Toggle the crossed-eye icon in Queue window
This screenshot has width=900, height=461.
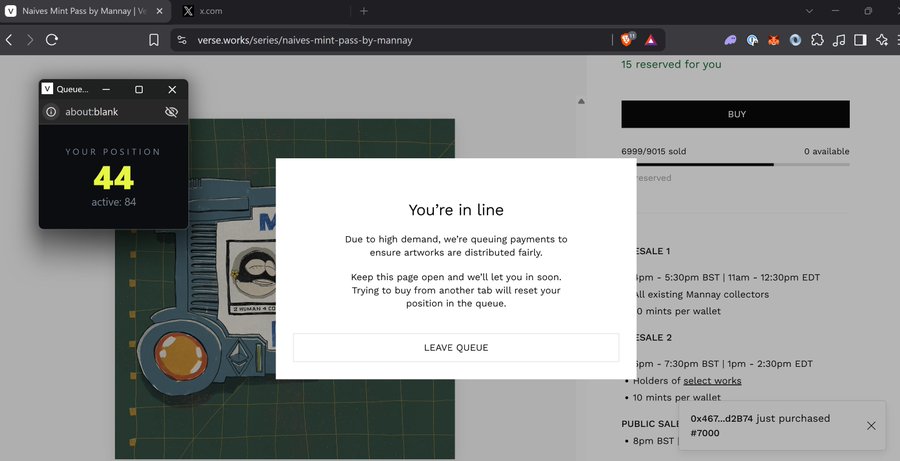(171, 112)
